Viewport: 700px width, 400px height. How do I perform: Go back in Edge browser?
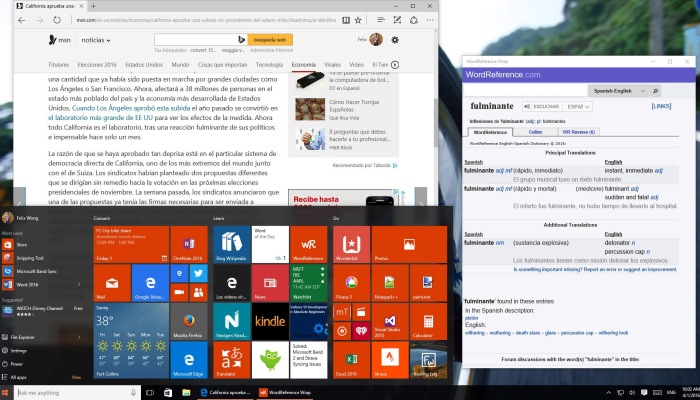click(21, 20)
